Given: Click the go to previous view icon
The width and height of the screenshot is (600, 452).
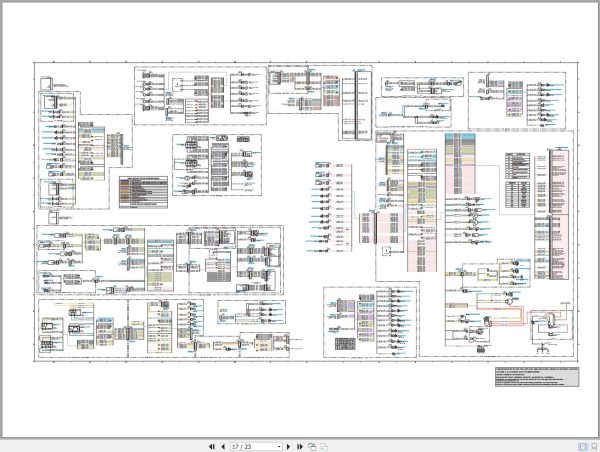Looking at the screenshot, I should tap(312, 447).
